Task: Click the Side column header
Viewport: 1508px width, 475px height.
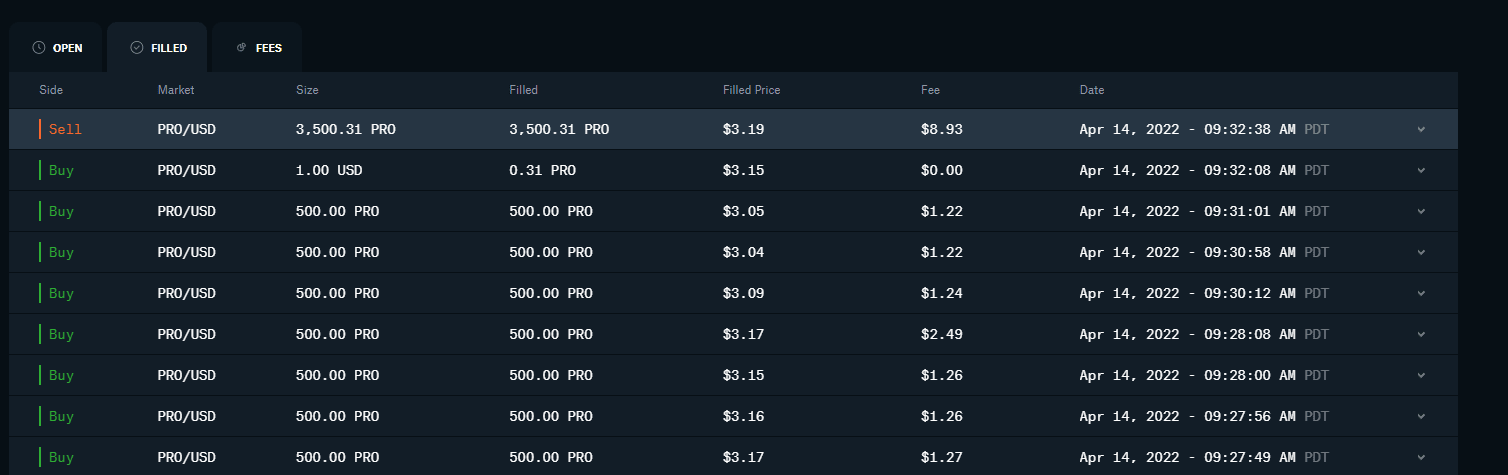Action: [51, 90]
